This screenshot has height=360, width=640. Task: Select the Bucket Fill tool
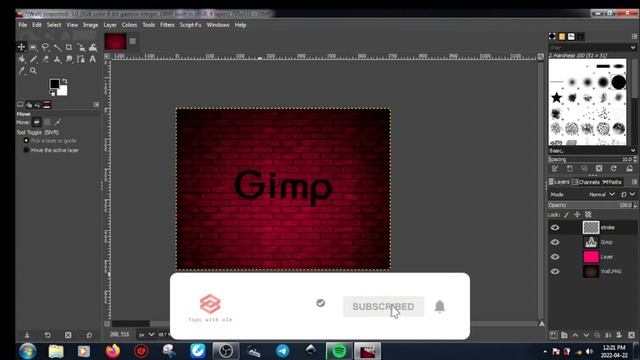click(x=21, y=59)
